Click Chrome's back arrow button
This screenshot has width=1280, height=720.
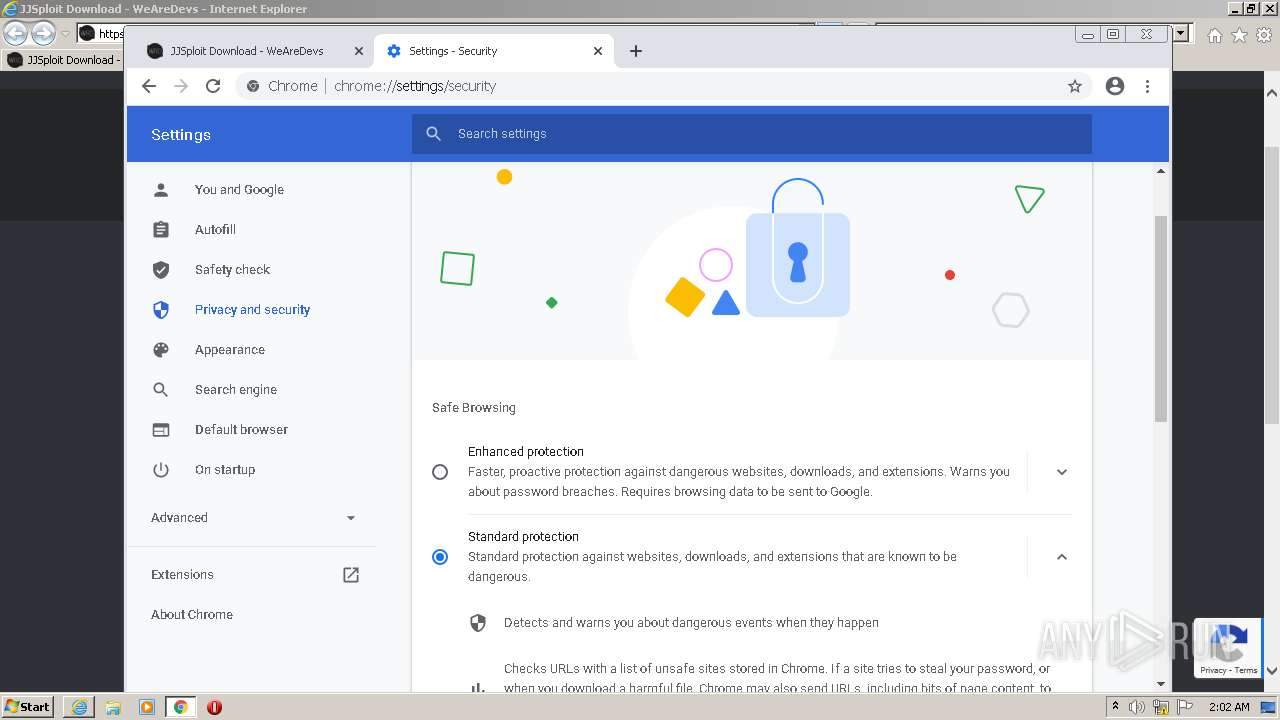pyautogui.click(x=149, y=86)
